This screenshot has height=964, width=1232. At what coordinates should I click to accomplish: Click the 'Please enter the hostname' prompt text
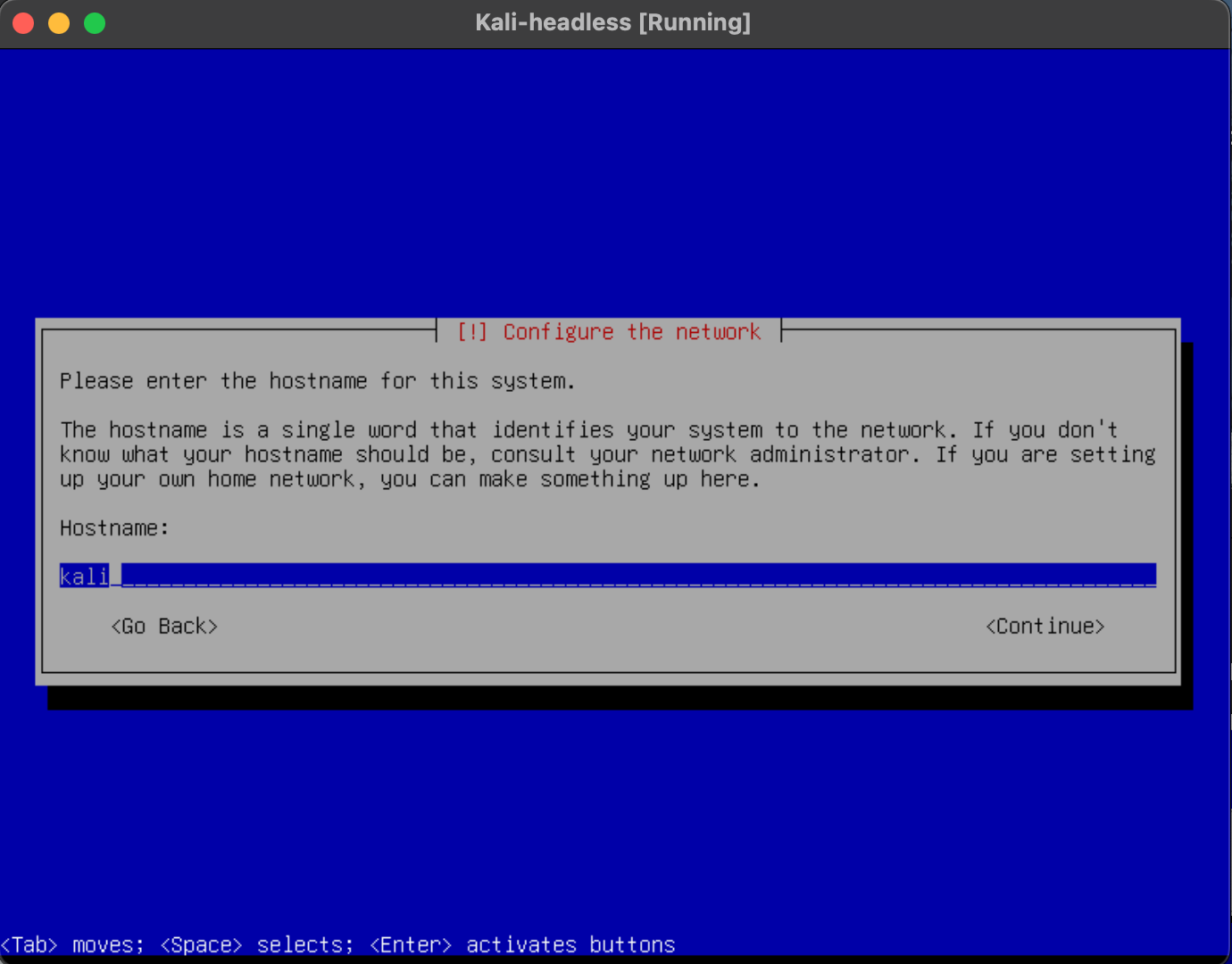point(317,381)
